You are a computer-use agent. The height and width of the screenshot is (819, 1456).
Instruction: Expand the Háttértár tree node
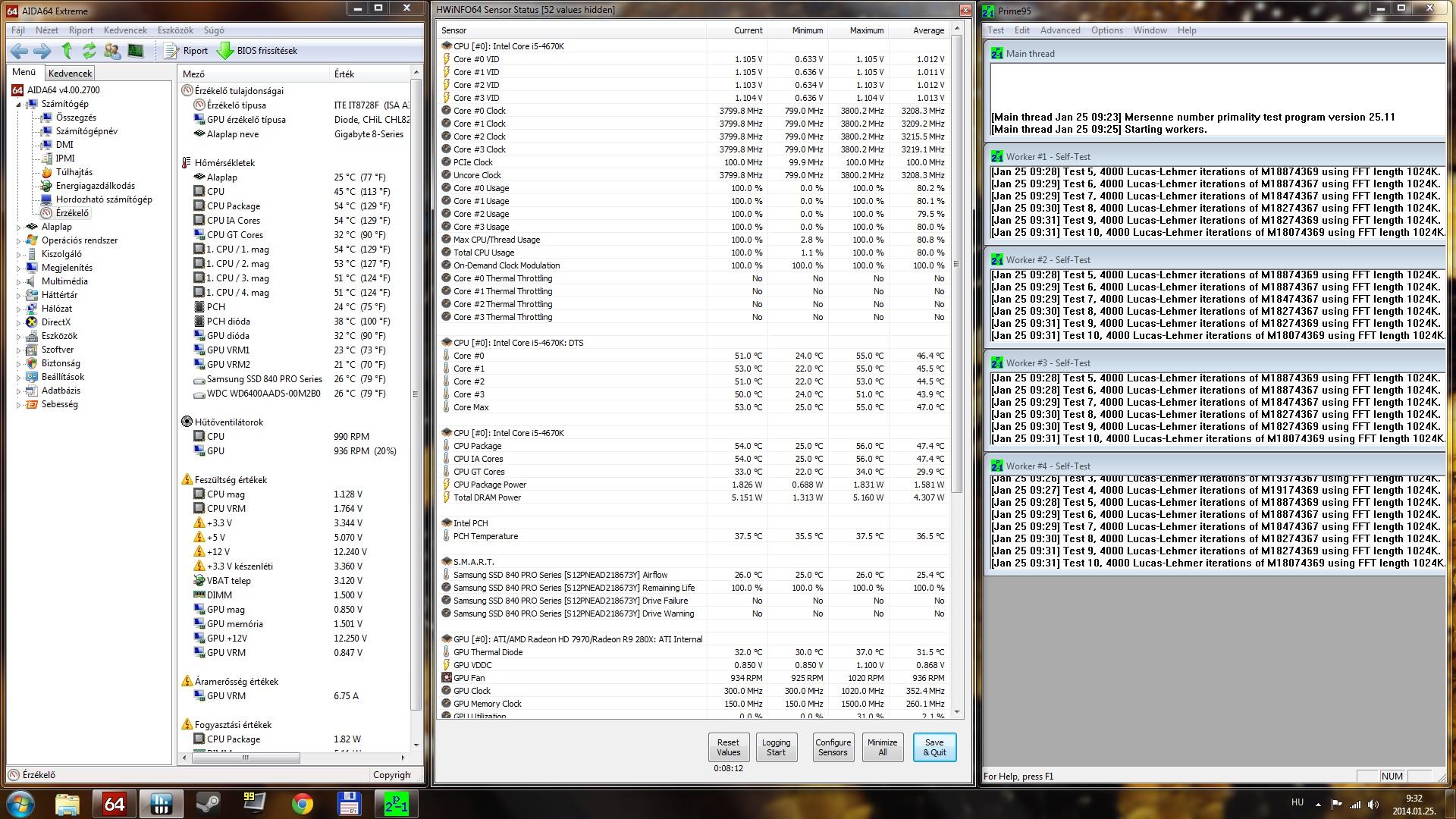pyautogui.click(x=18, y=295)
